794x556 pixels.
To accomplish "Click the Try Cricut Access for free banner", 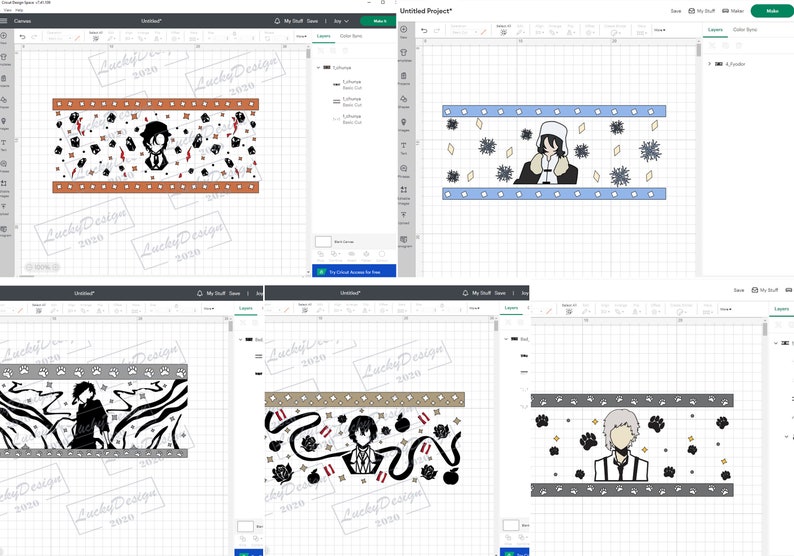I will pyautogui.click(x=354, y=272).
